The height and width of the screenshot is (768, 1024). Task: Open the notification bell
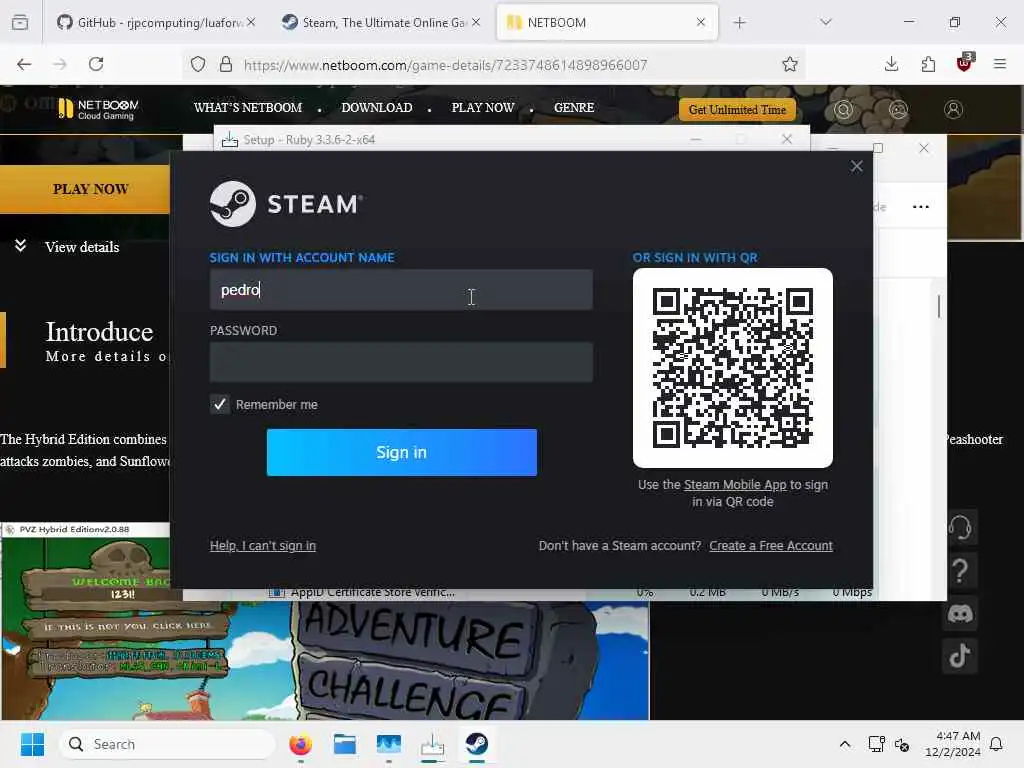(x=996, y=744)
